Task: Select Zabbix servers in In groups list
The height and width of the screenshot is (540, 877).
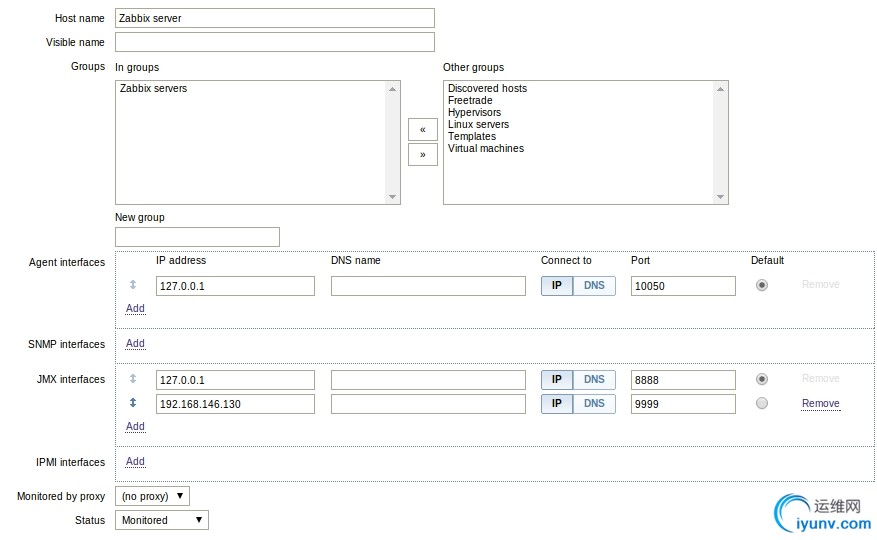Action: [153, 88]
